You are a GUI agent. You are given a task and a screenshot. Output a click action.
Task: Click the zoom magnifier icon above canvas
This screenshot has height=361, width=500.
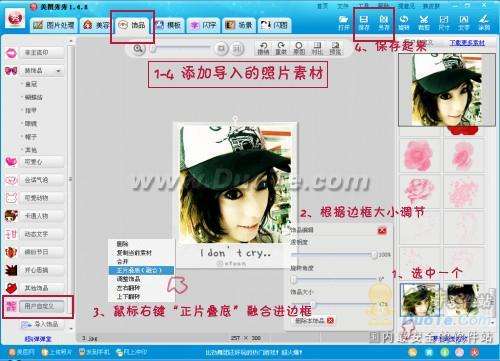coord(138,49)
